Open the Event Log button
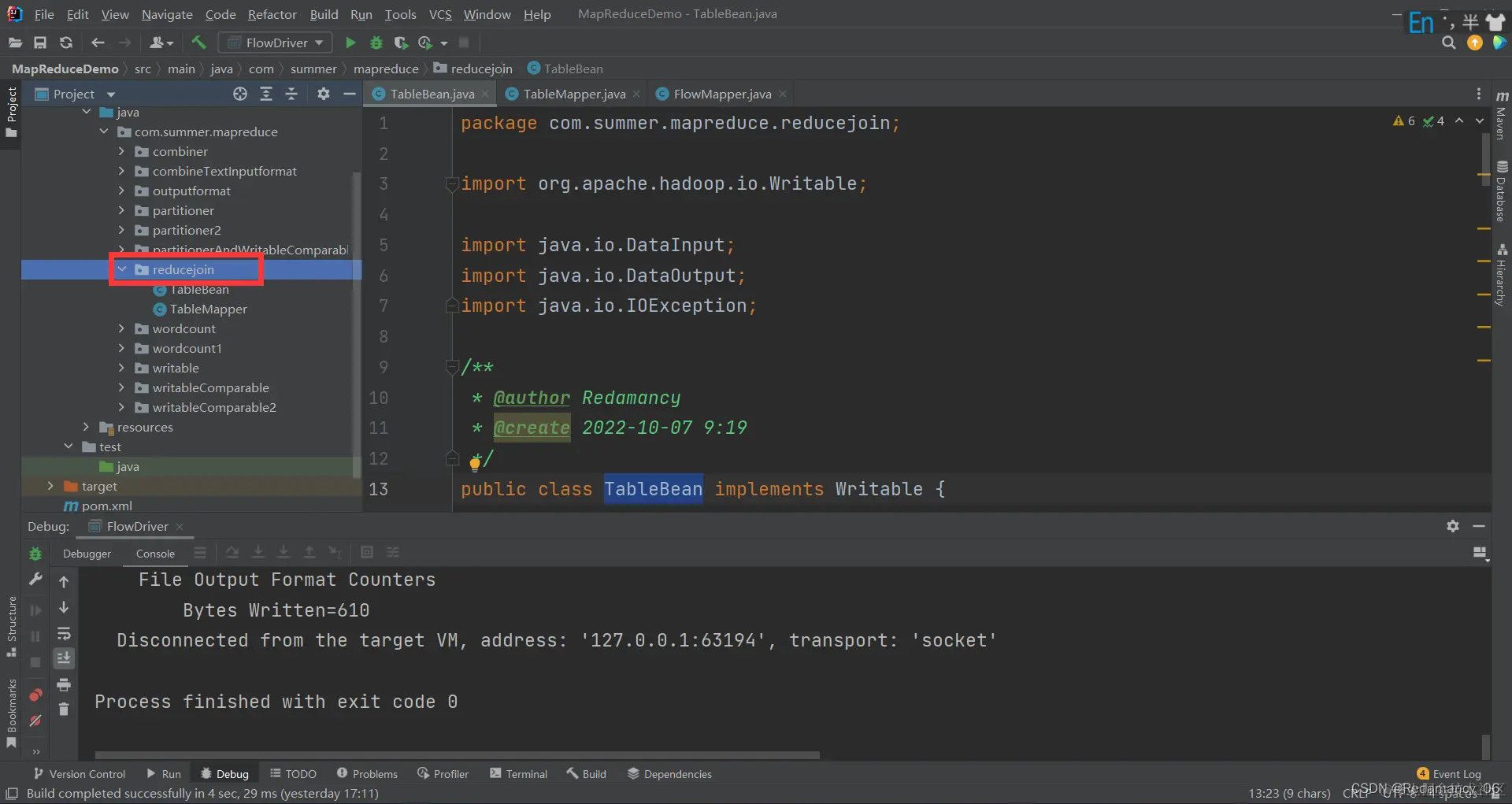 tap(1449, 774)
